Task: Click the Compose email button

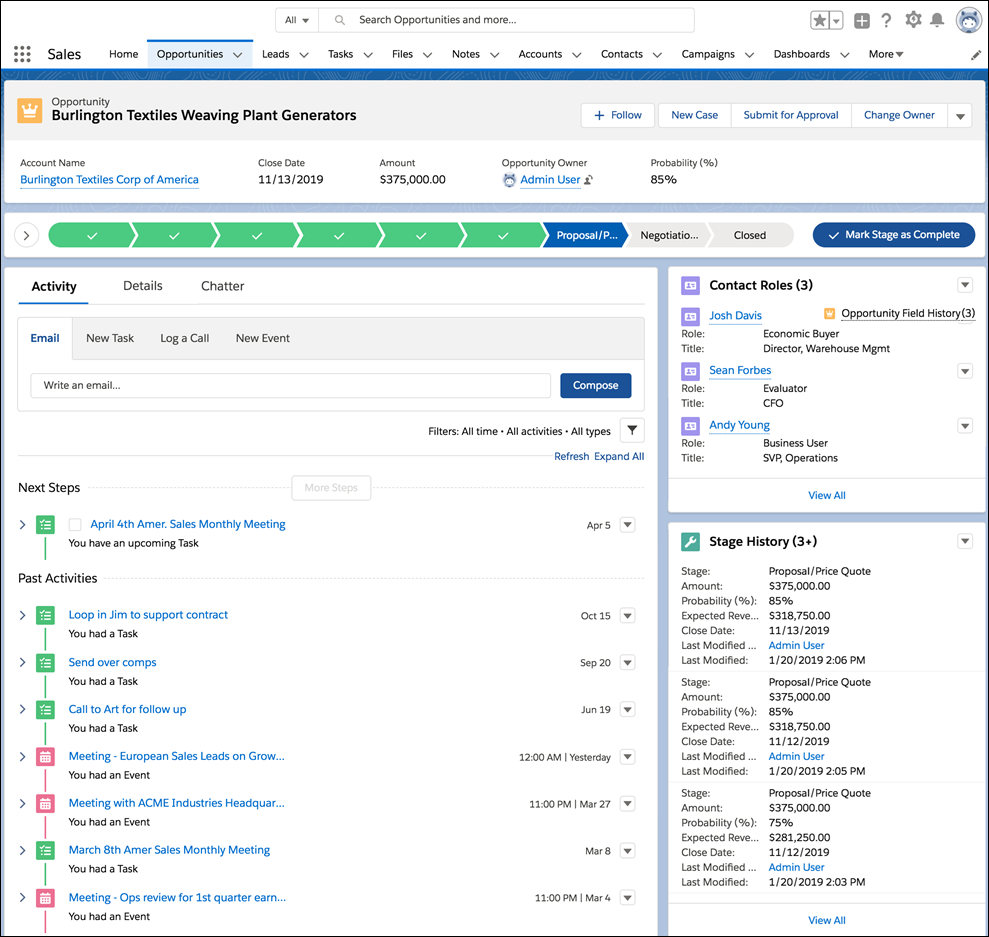Action: pos(595,385)
